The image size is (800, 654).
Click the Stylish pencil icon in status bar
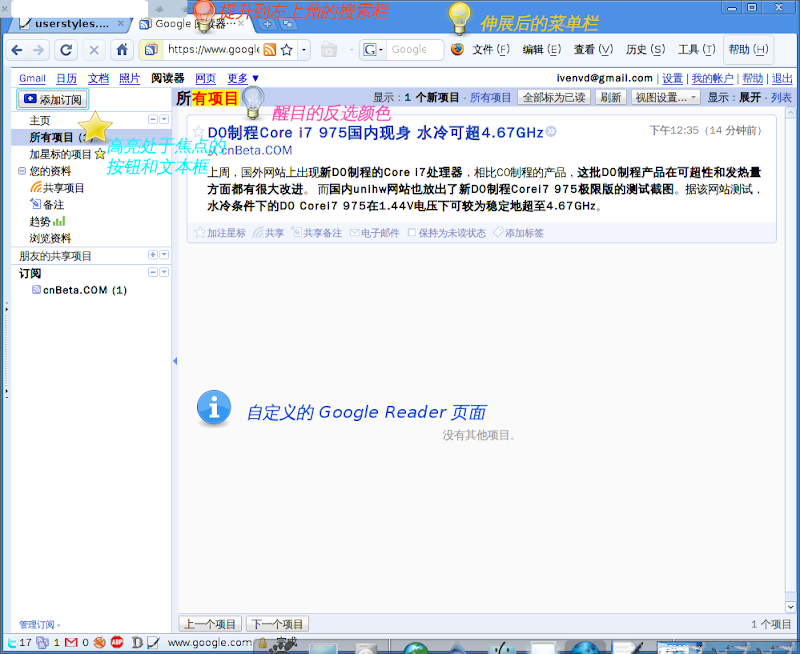154,643
